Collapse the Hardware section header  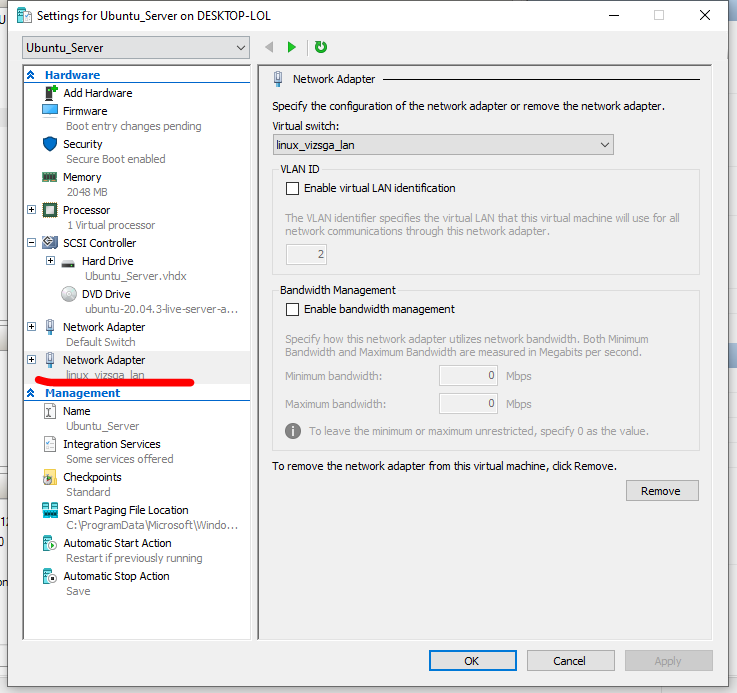(31, 75)
